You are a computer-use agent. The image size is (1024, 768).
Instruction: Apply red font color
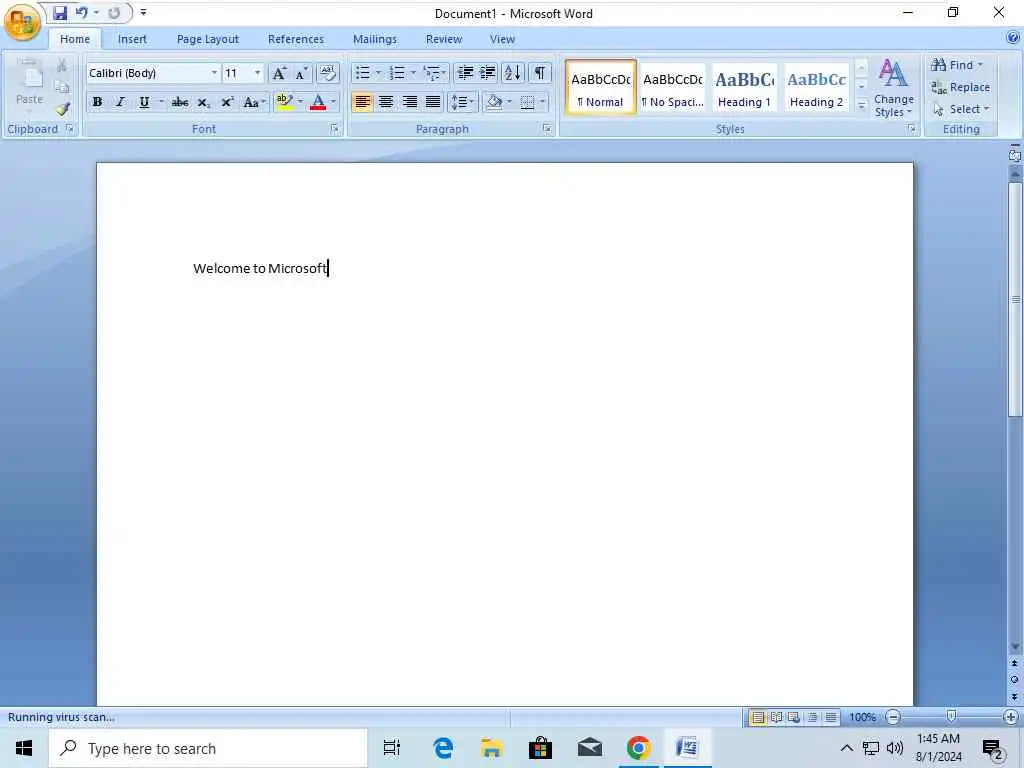318,102
